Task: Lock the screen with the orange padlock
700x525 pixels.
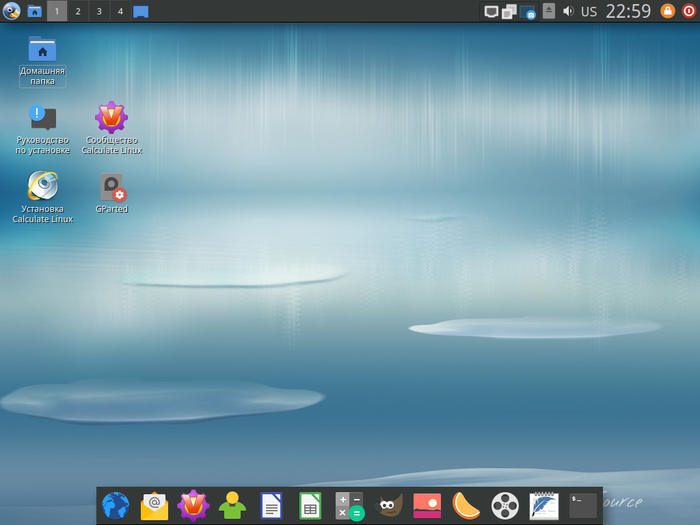Action: tap(667, 11)
